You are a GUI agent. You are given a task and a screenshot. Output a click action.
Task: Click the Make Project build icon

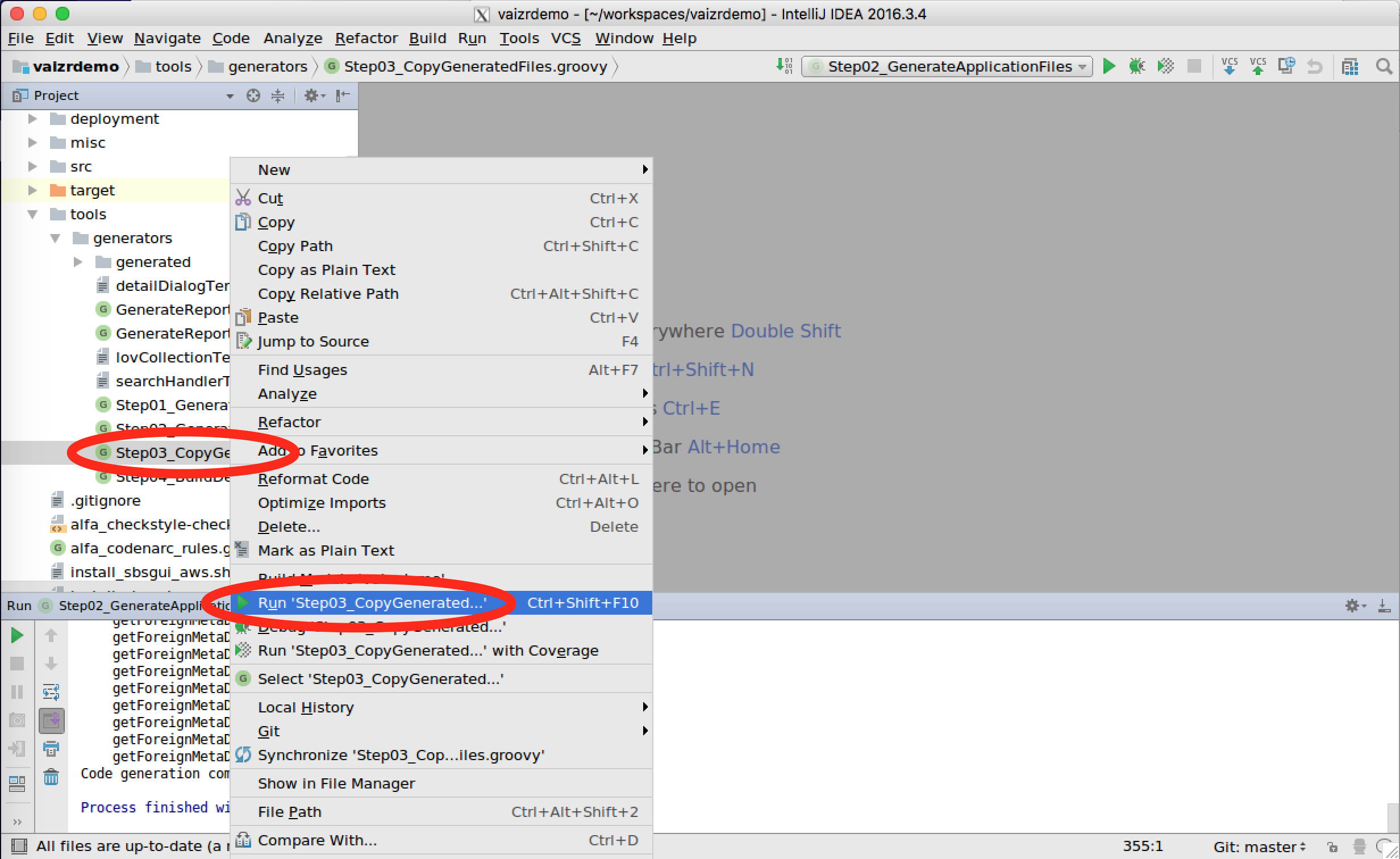coord(785,66)
